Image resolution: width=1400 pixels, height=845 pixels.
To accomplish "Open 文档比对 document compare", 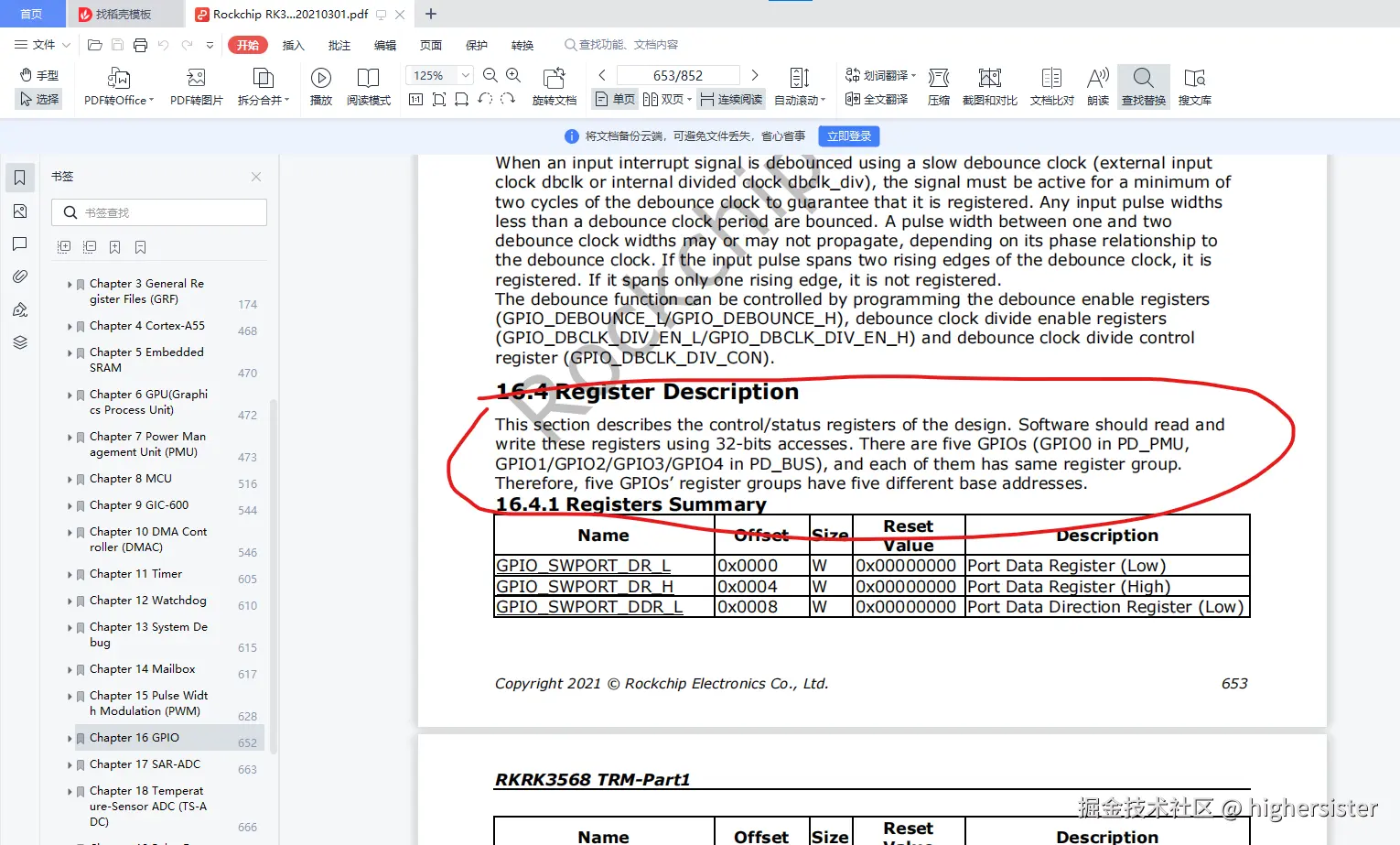I will (1052, 88).
